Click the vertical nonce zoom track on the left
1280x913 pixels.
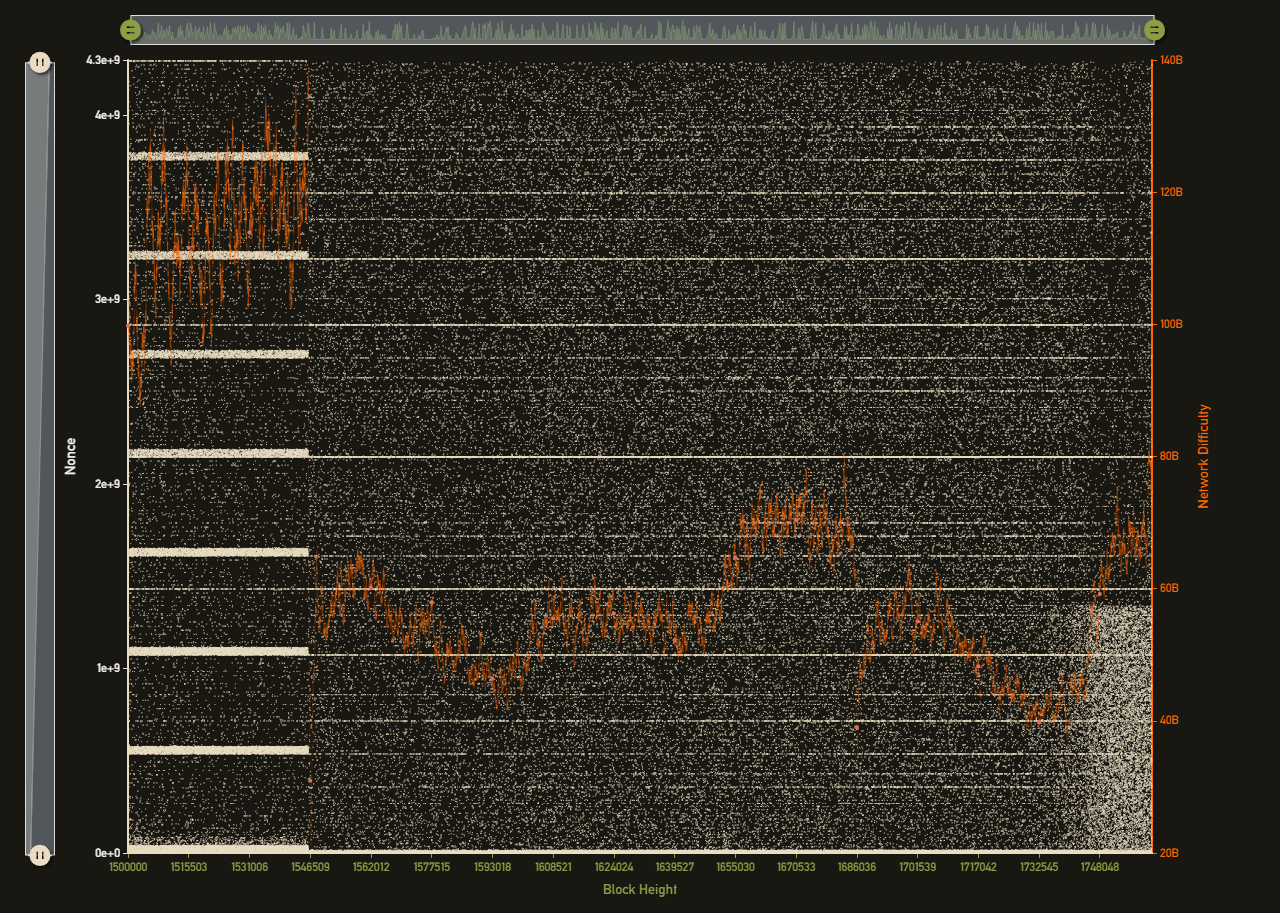(39, 458)
